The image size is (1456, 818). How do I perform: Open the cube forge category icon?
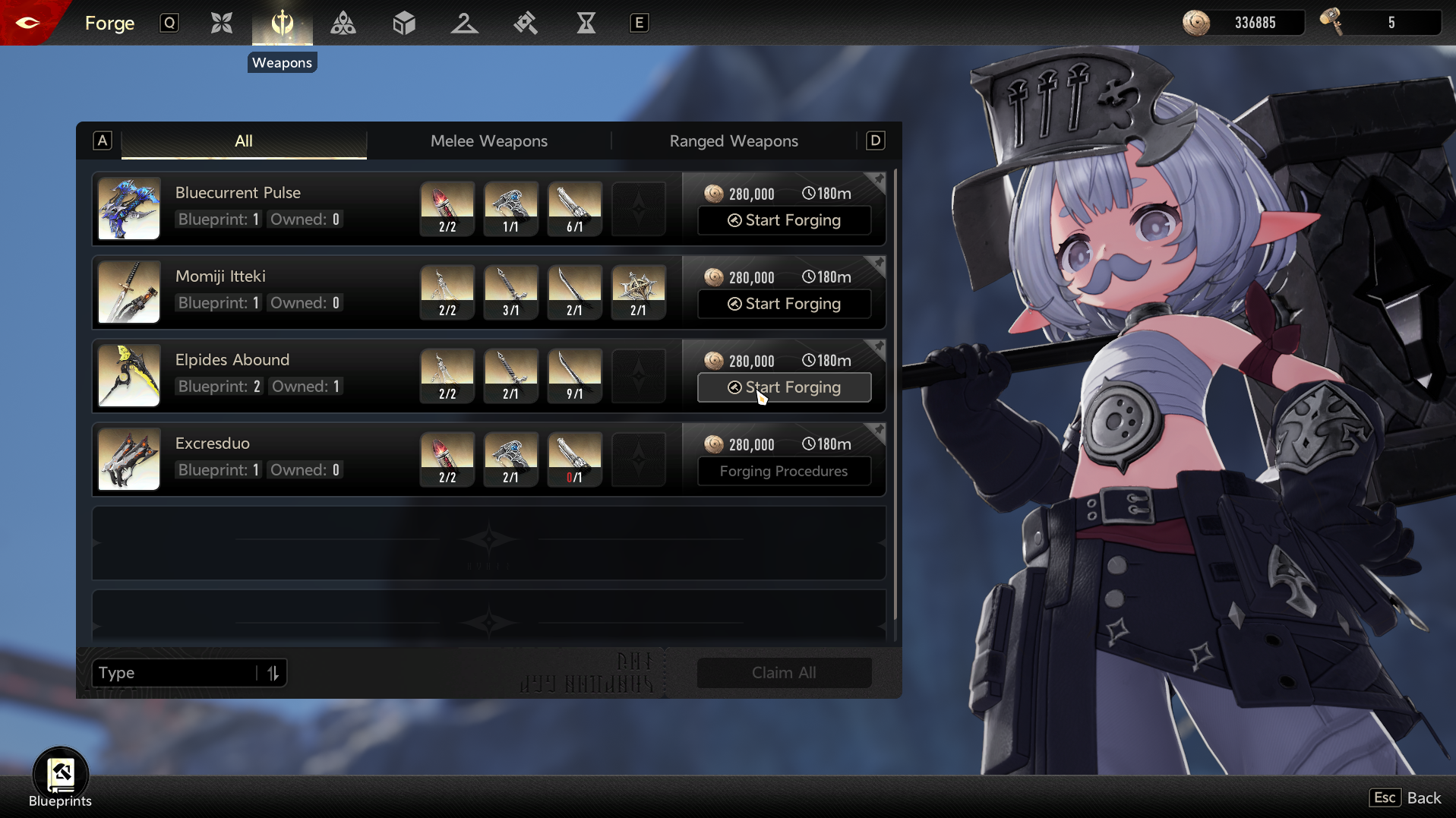pyautogui.click(x=404, y=23)
